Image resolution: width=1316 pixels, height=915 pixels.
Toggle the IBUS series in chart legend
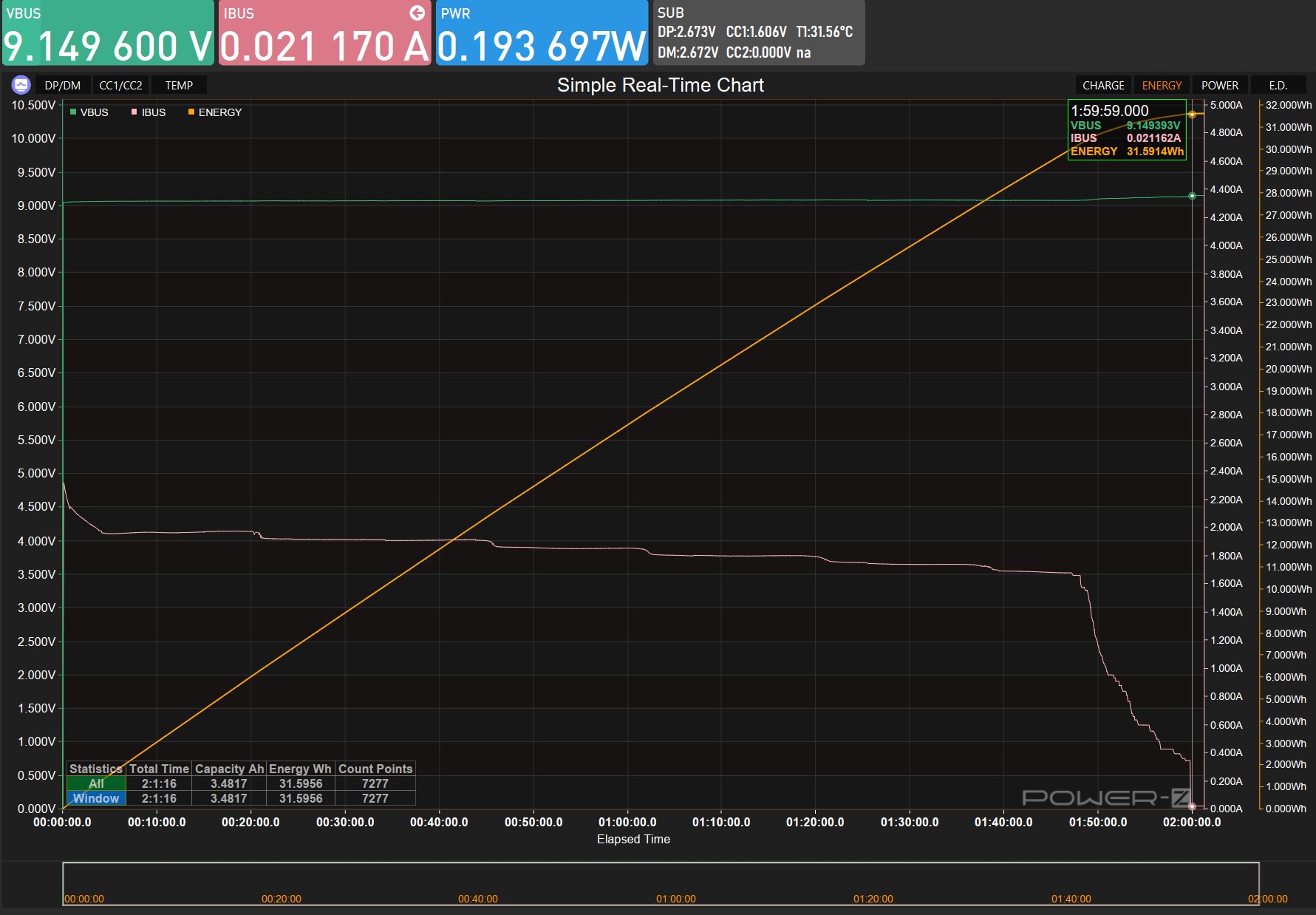click(x=149, y=112)
